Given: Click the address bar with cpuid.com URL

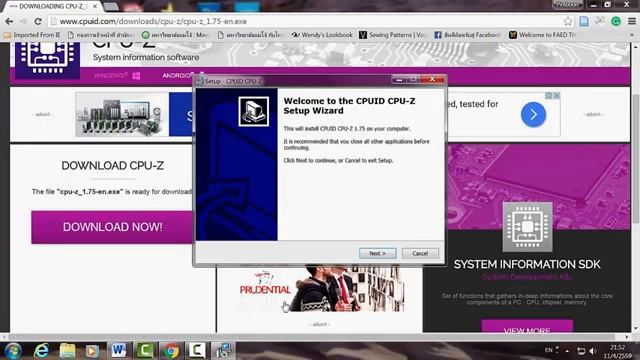Looking at the screenshot, I should (306, 21).
